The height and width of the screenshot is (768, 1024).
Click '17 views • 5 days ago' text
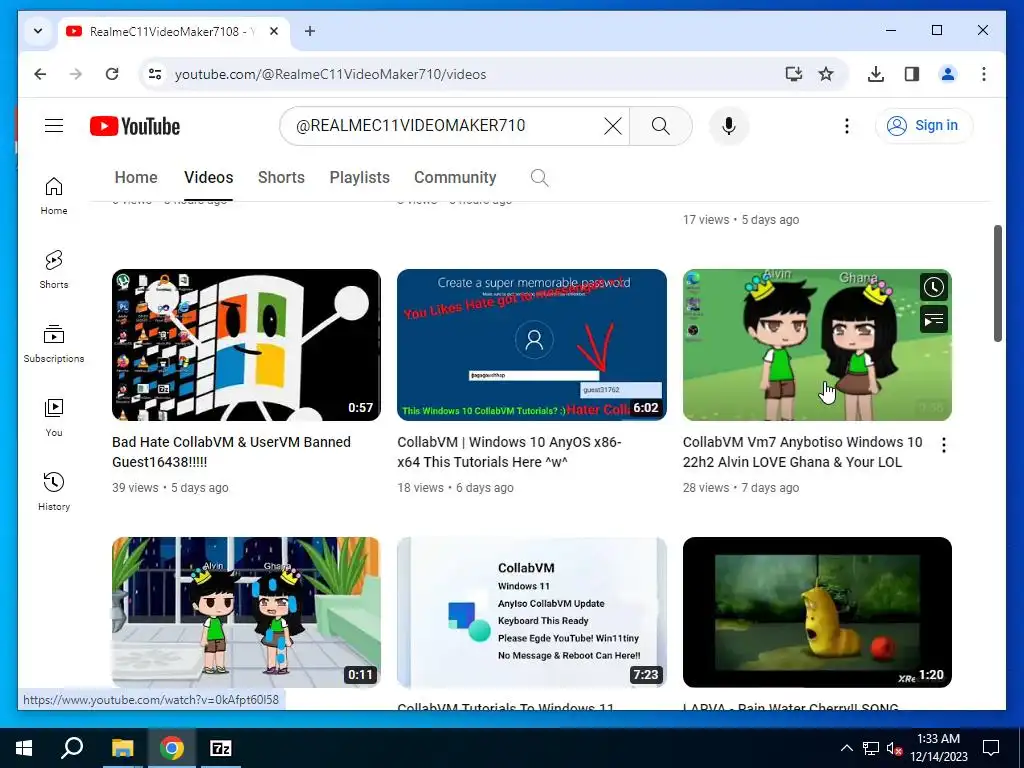click(741, 220)
